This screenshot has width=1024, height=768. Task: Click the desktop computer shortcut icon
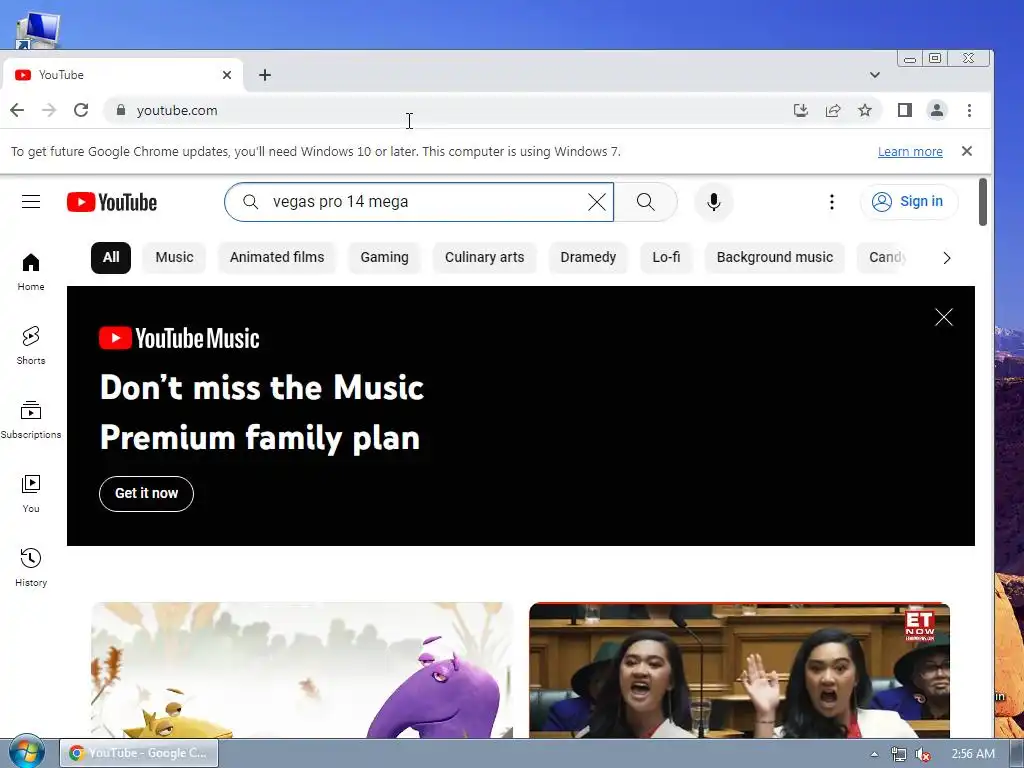point(38,31)
